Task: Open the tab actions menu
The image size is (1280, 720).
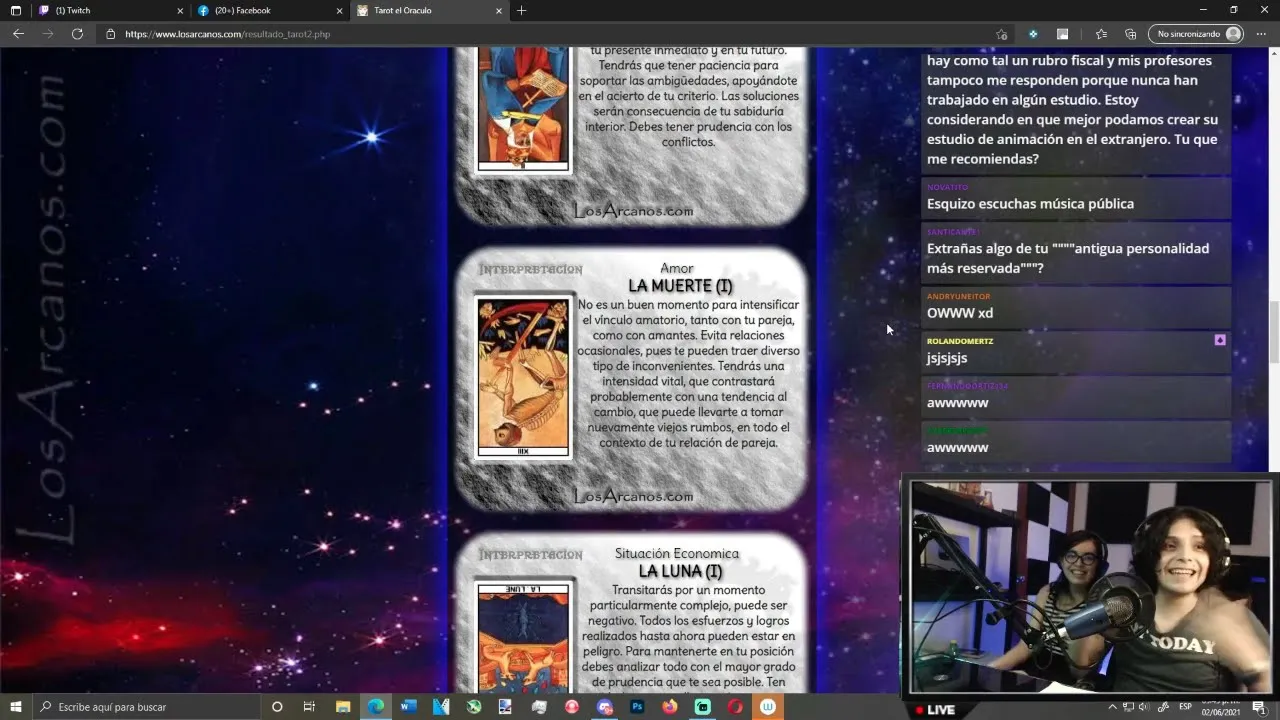Action: pos(15,10)
